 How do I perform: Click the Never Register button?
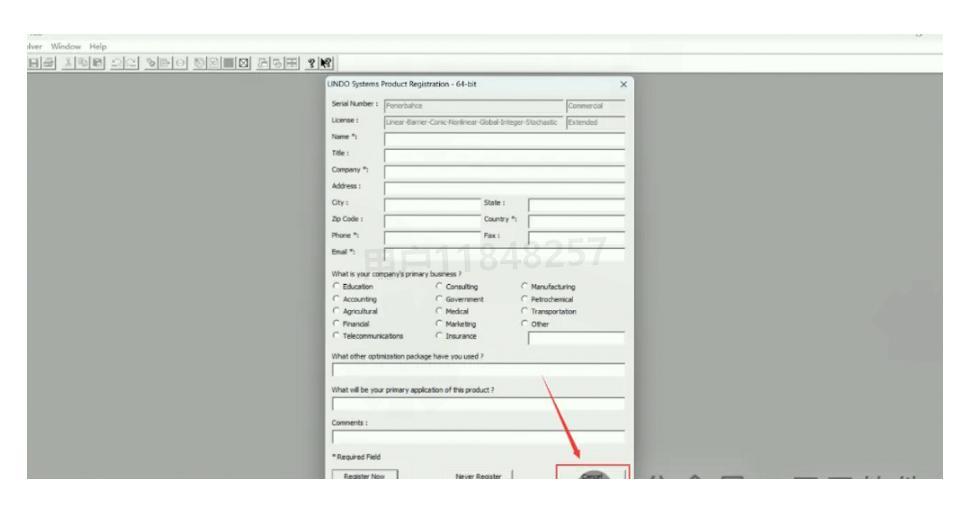click(478, 475)
